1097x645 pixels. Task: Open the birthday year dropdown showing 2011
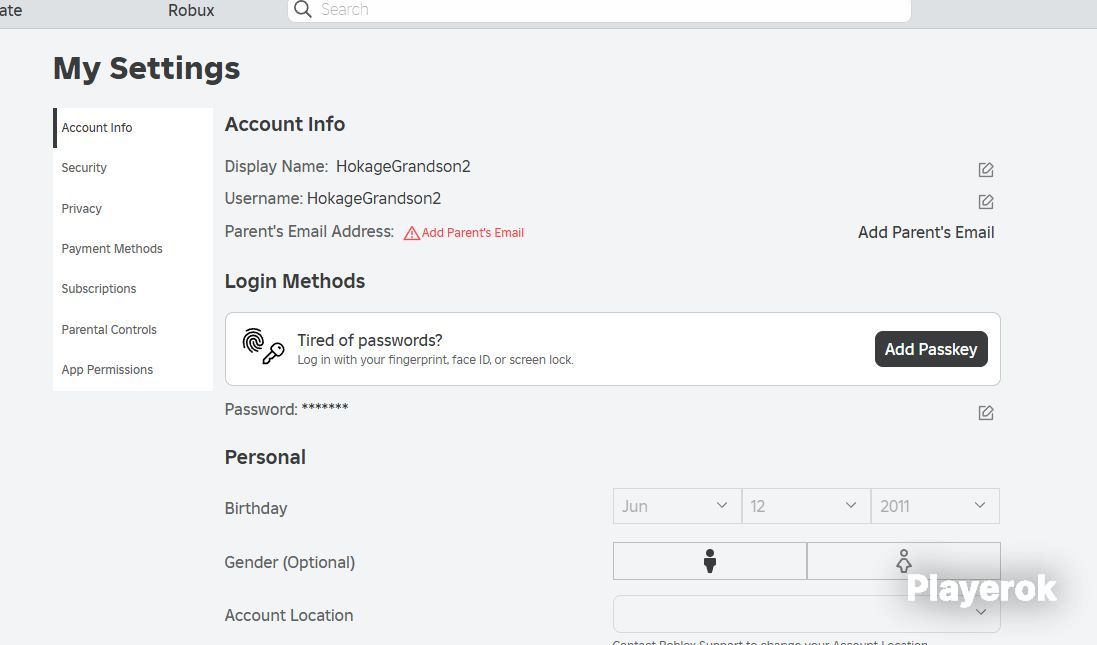click(x=935, y=506)
